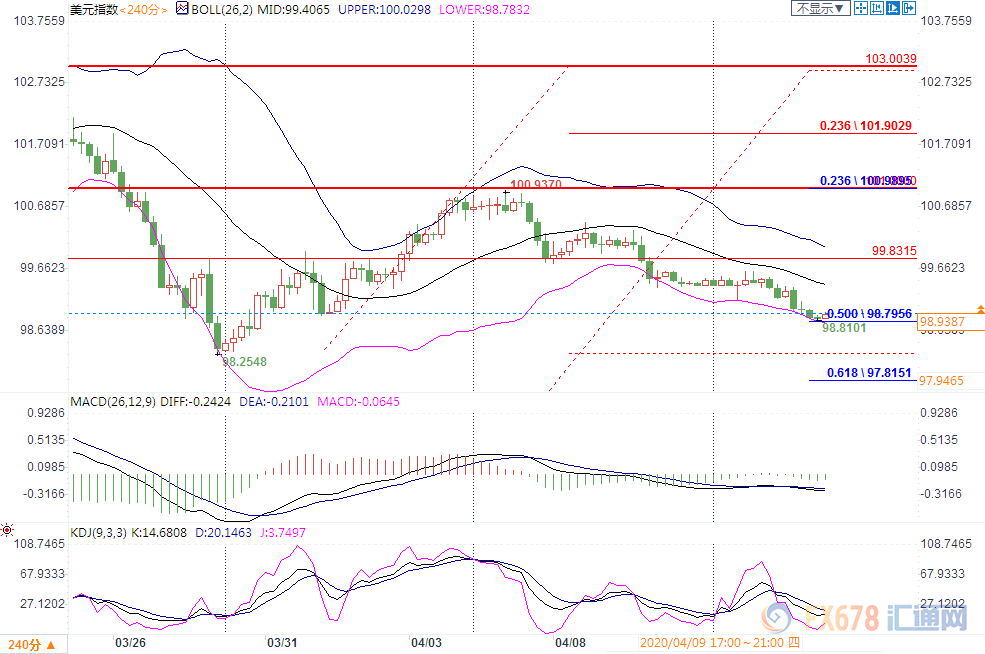
Task: Click the red gear icon beside KDJ
Action: pyautogui.click(x=7, y=529)
